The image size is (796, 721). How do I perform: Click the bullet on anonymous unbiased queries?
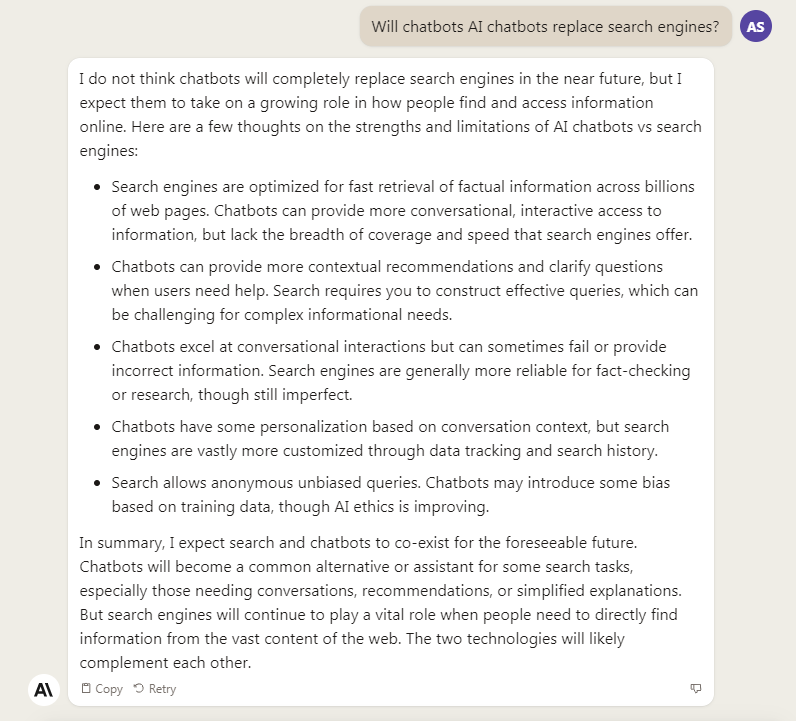point(391,495)
